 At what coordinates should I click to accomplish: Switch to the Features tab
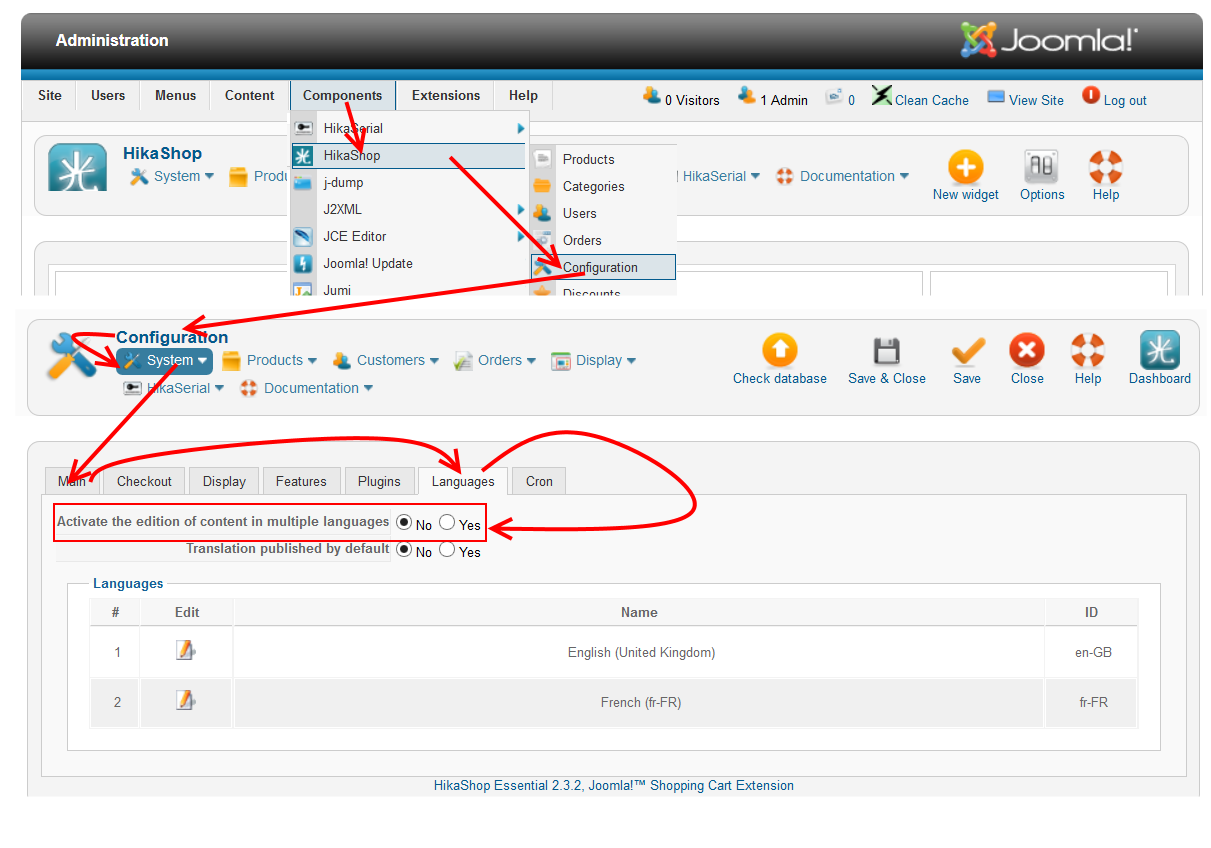pos(301,481)
